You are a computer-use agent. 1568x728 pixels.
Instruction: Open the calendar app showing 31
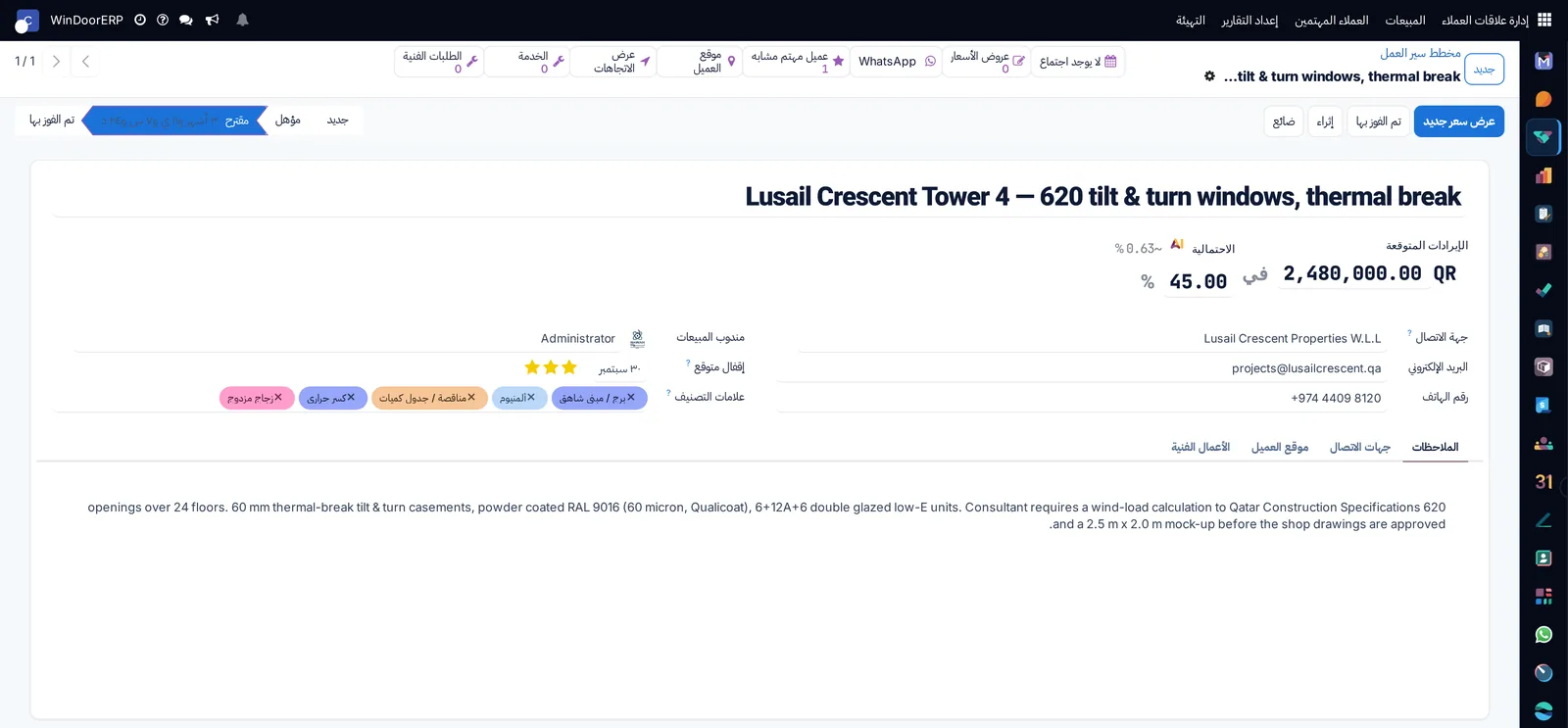pyautogui.click(x=1543, y=481)
